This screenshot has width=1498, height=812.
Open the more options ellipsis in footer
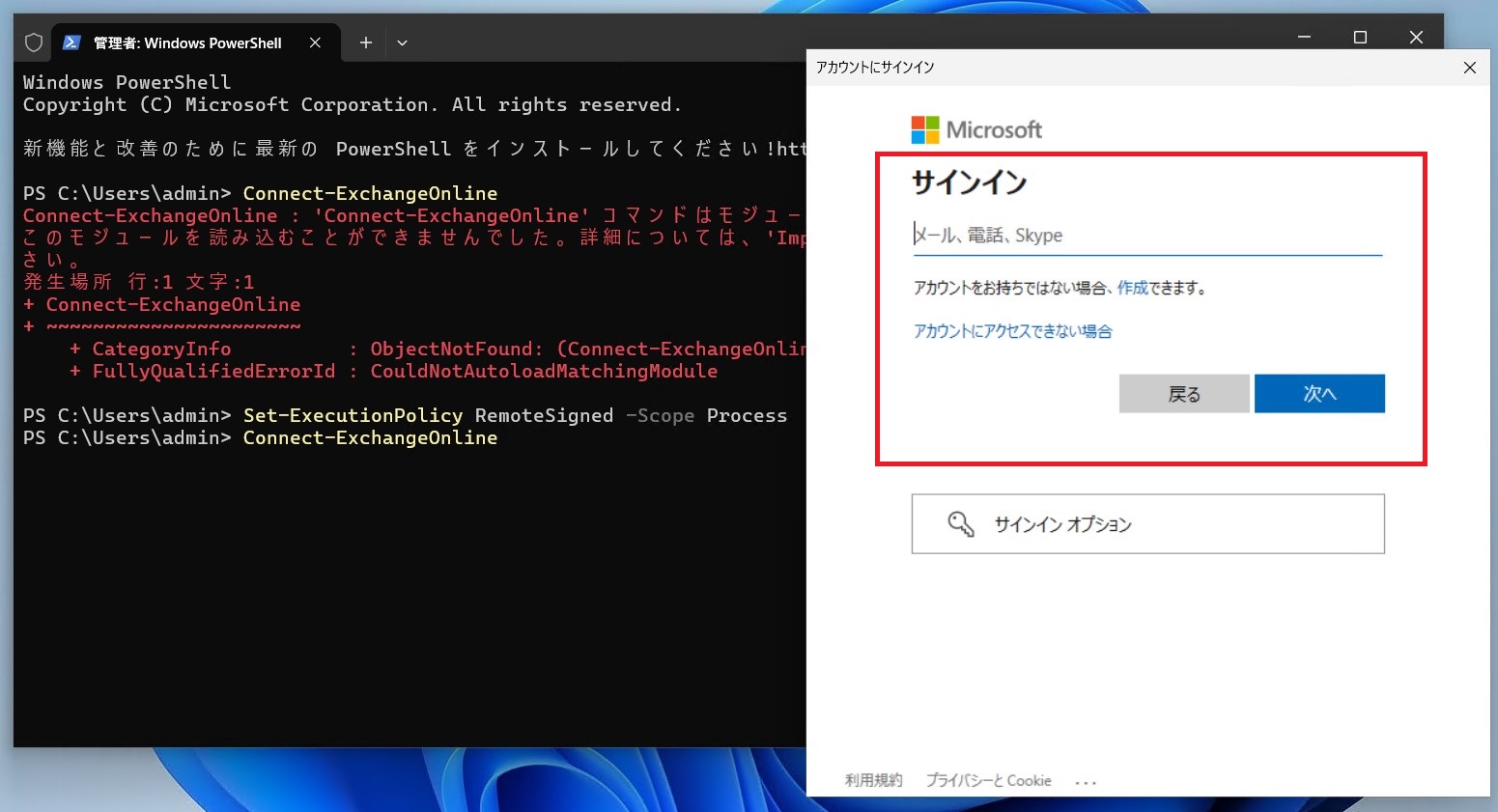point(1086,782)
